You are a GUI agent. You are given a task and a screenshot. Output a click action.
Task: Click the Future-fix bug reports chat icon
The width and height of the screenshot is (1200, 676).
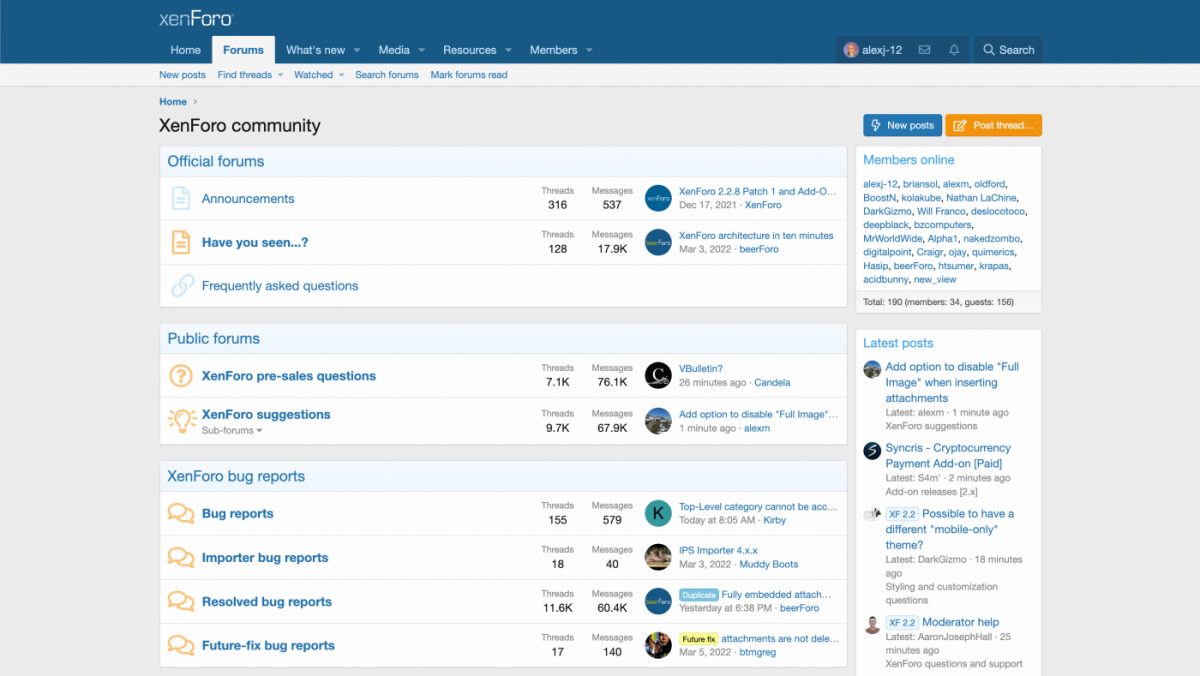(181, 646)
